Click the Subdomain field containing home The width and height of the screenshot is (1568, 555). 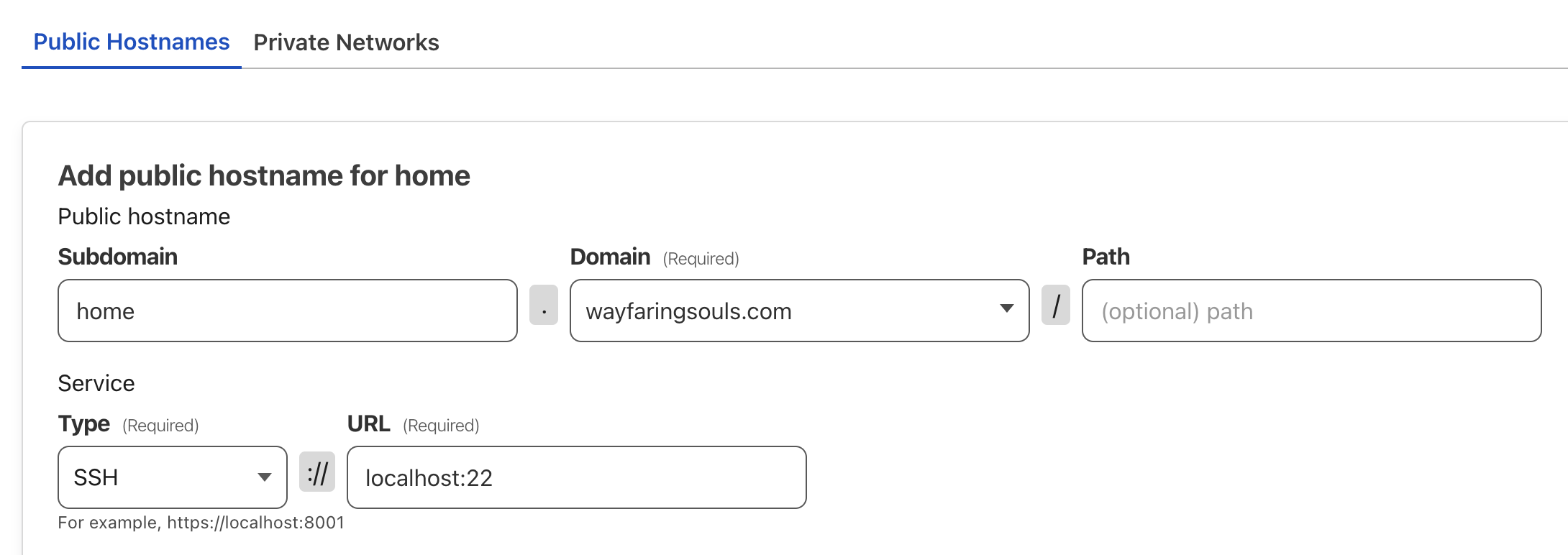(x=287, y=311)
